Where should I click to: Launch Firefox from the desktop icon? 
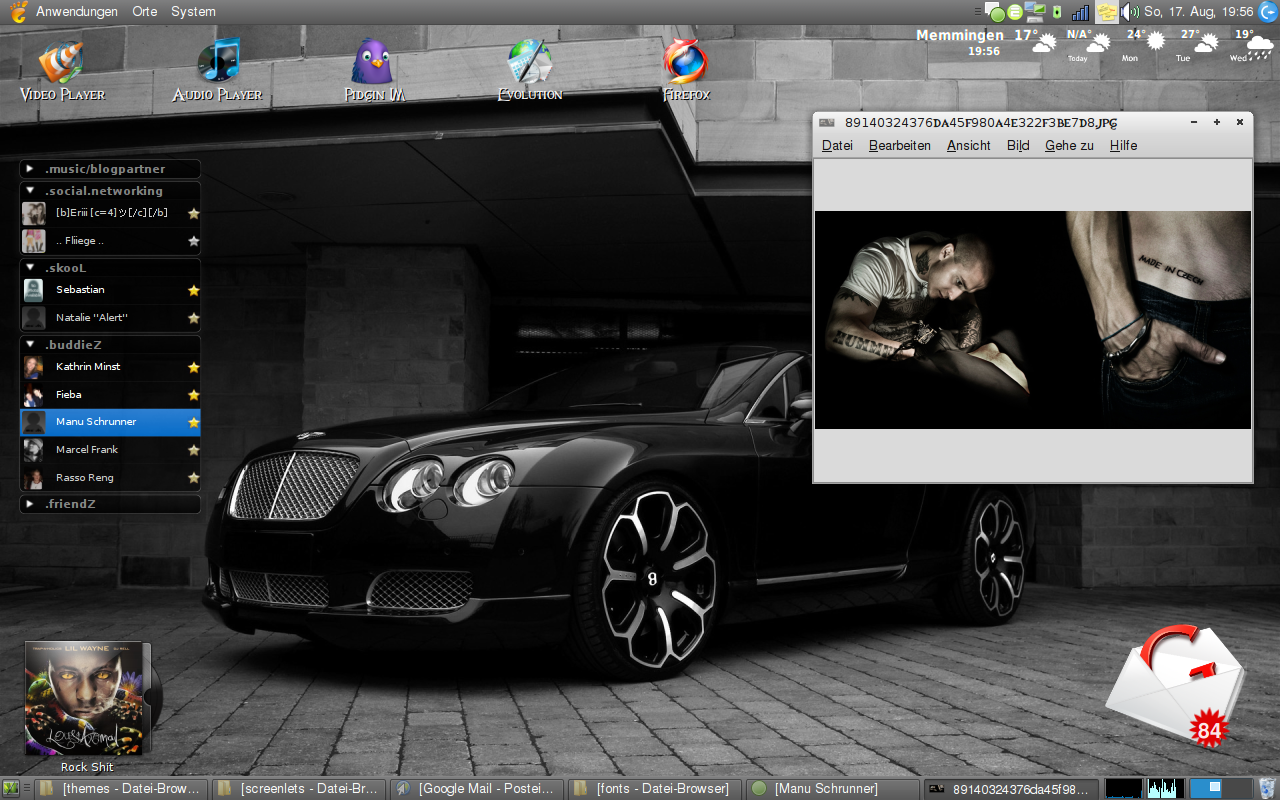(x=686, y=64)
